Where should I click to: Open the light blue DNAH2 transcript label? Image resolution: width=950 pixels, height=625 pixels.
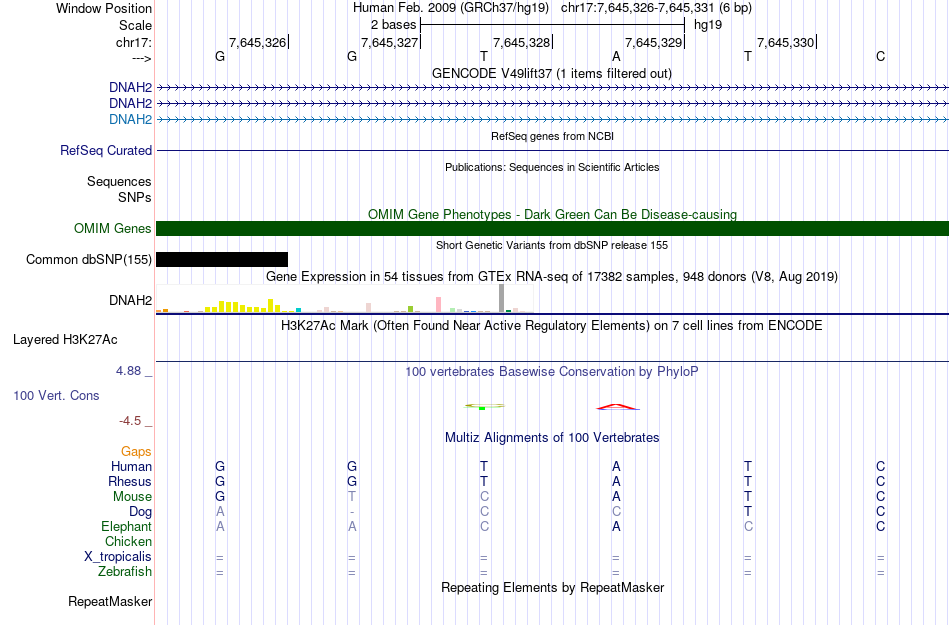[130, 119]
